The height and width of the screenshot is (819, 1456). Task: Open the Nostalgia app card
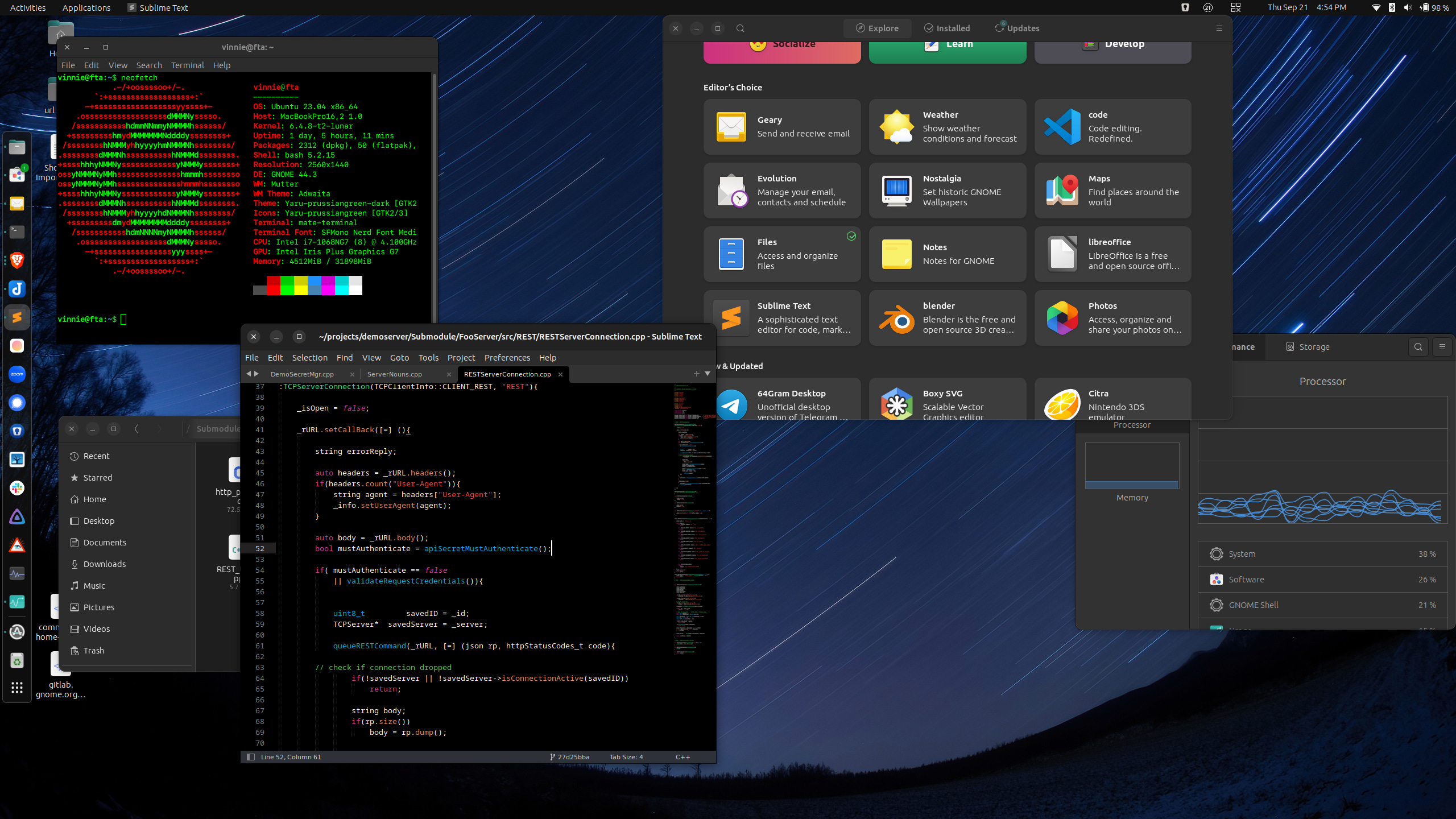point(948,191)
